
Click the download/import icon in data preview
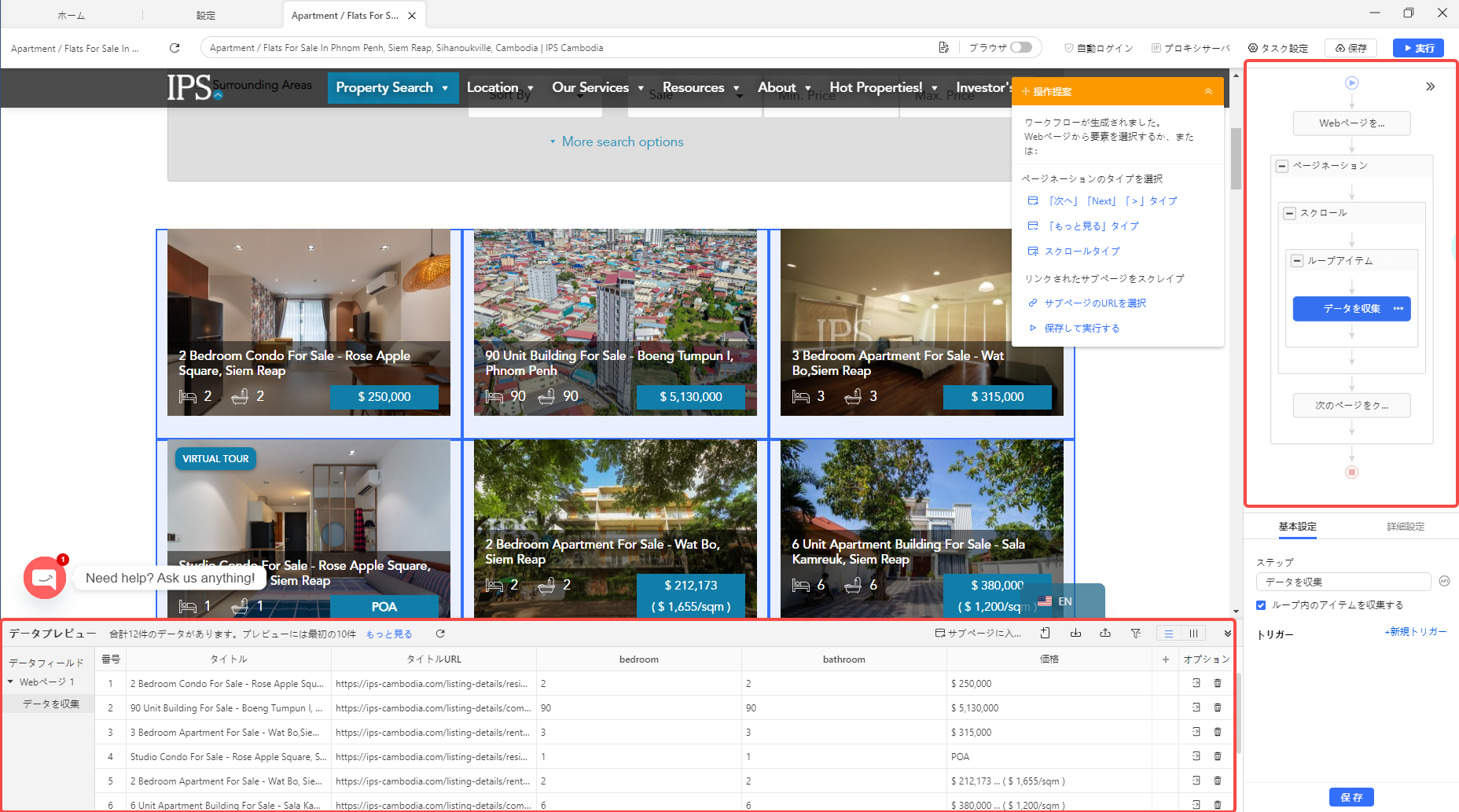[x=1075, y=634]
